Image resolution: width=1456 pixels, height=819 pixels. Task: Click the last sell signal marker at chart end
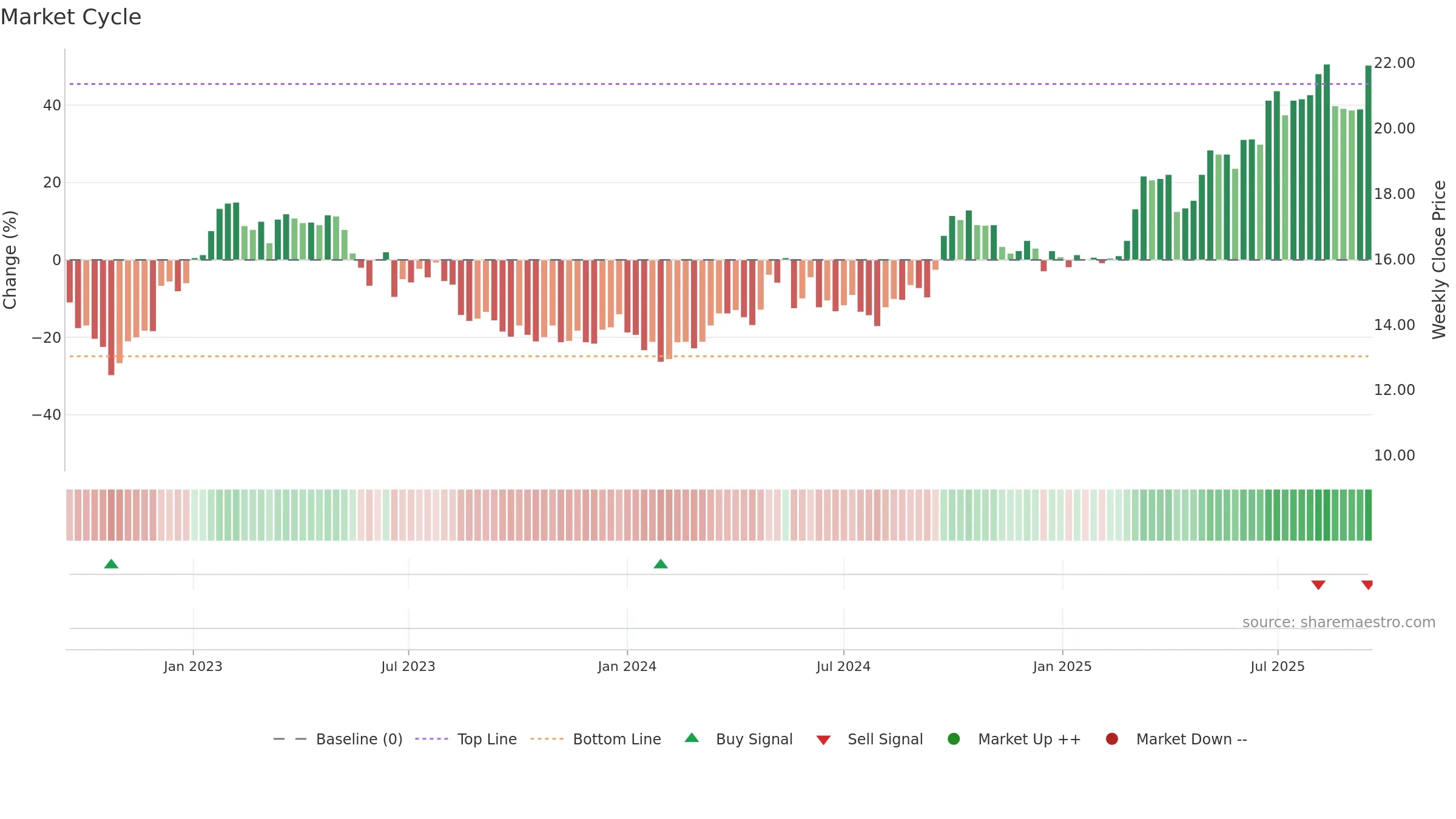pyautogui.click(x=1367, y=585)
